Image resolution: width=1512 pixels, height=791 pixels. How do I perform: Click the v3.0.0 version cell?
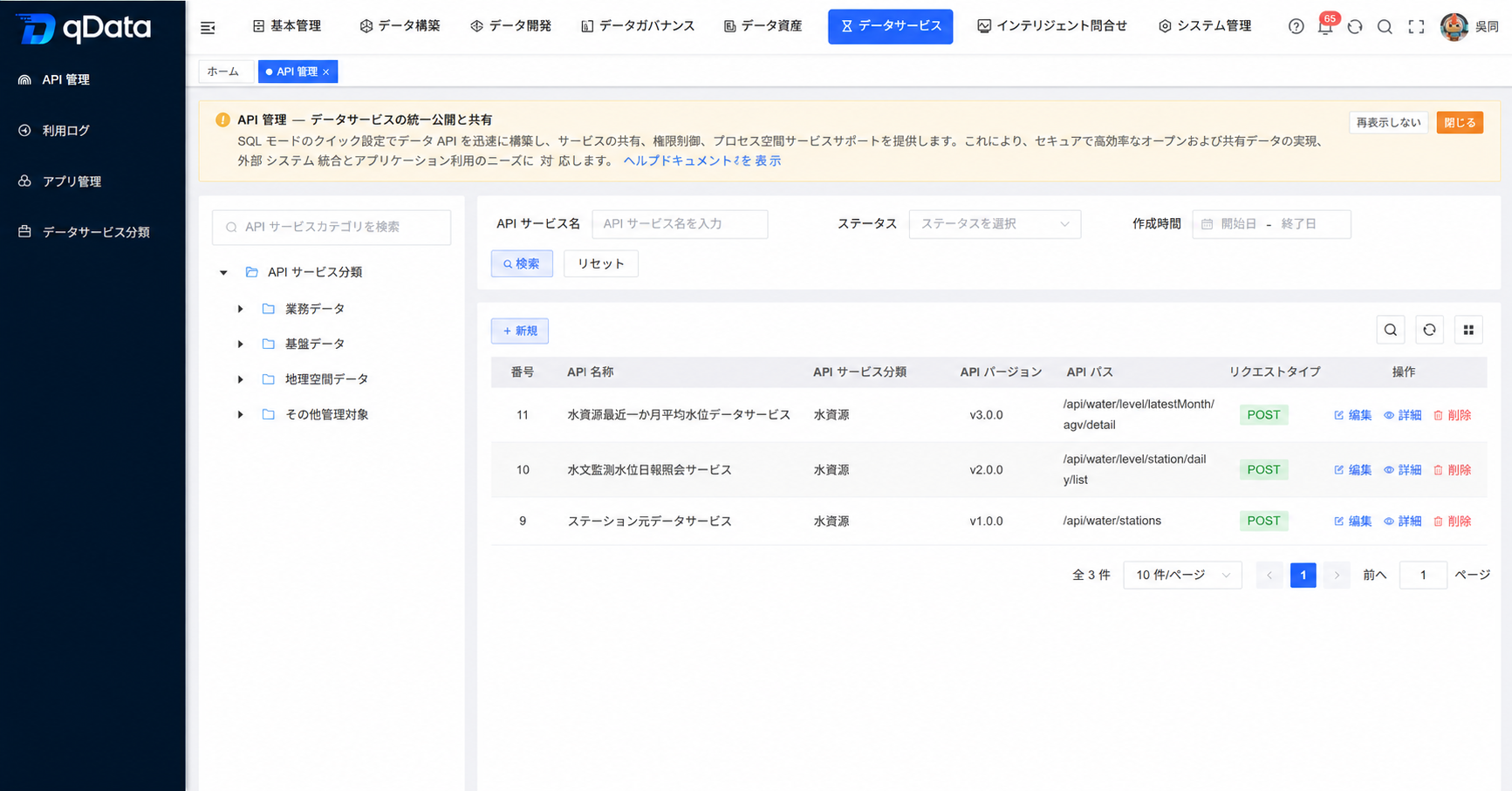(986, 415)
